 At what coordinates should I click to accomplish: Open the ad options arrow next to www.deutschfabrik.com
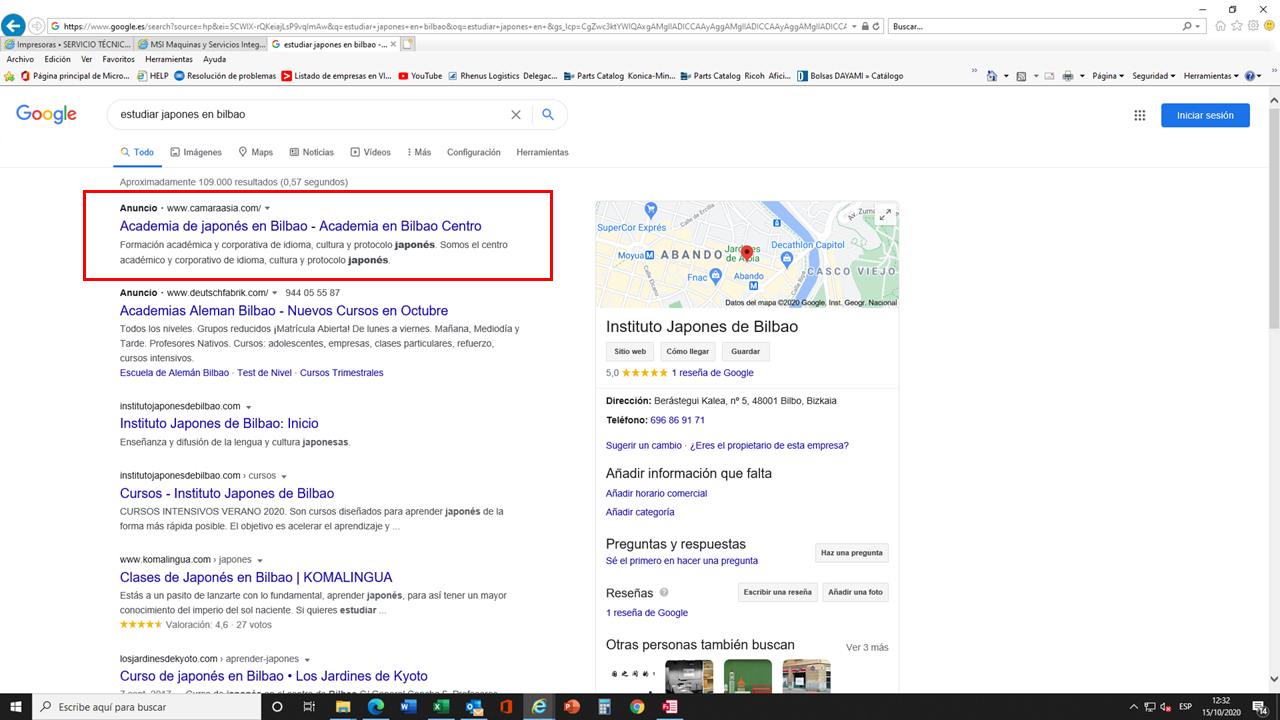[x=274, y=293]
